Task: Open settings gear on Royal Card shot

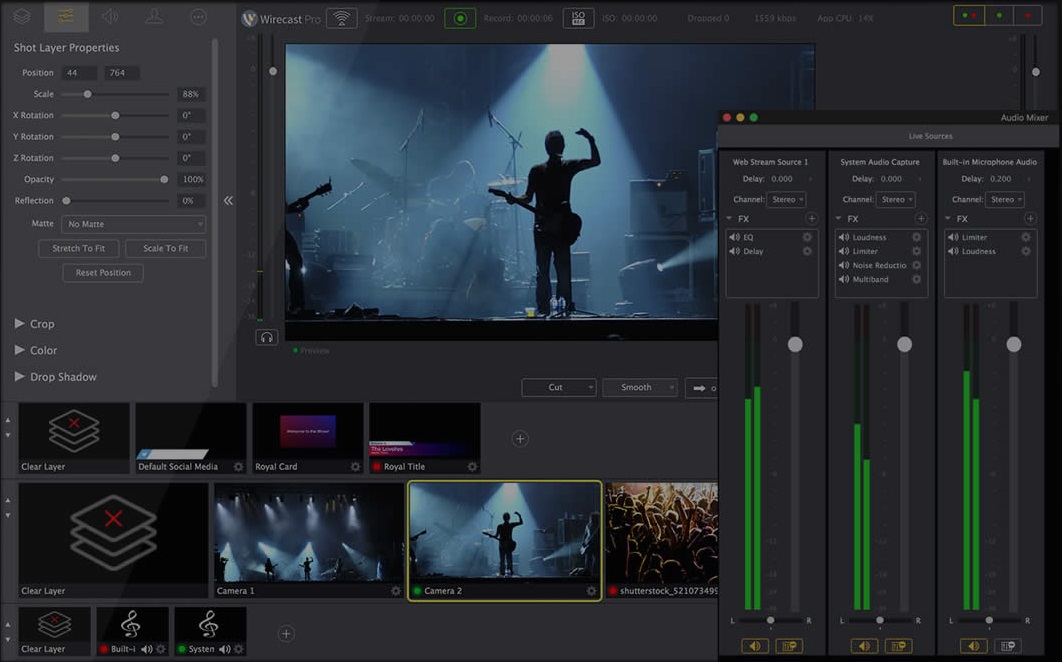Action: coord(356,467)
